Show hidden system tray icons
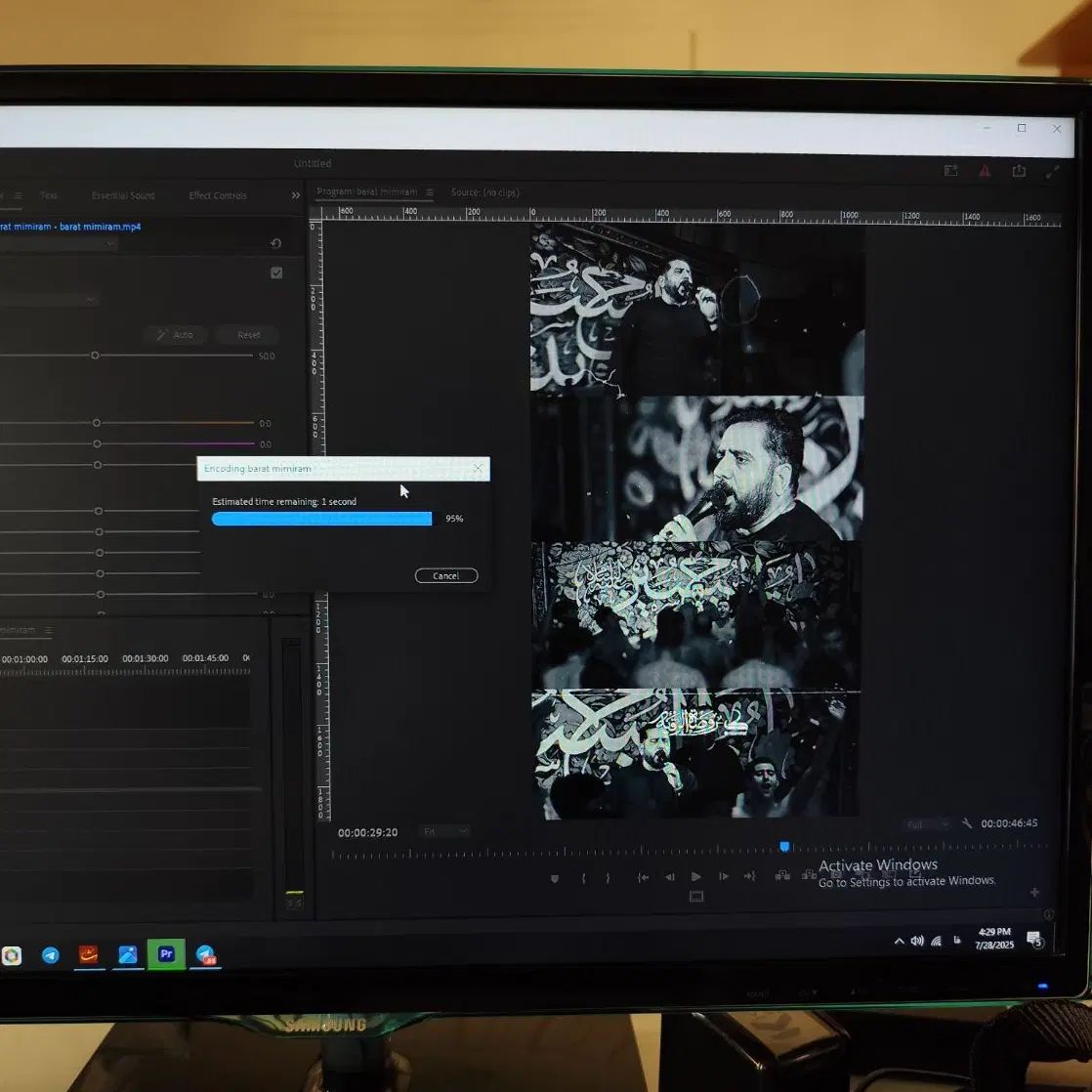The height and width of the screenshot is (1092, 1092). 899,941
